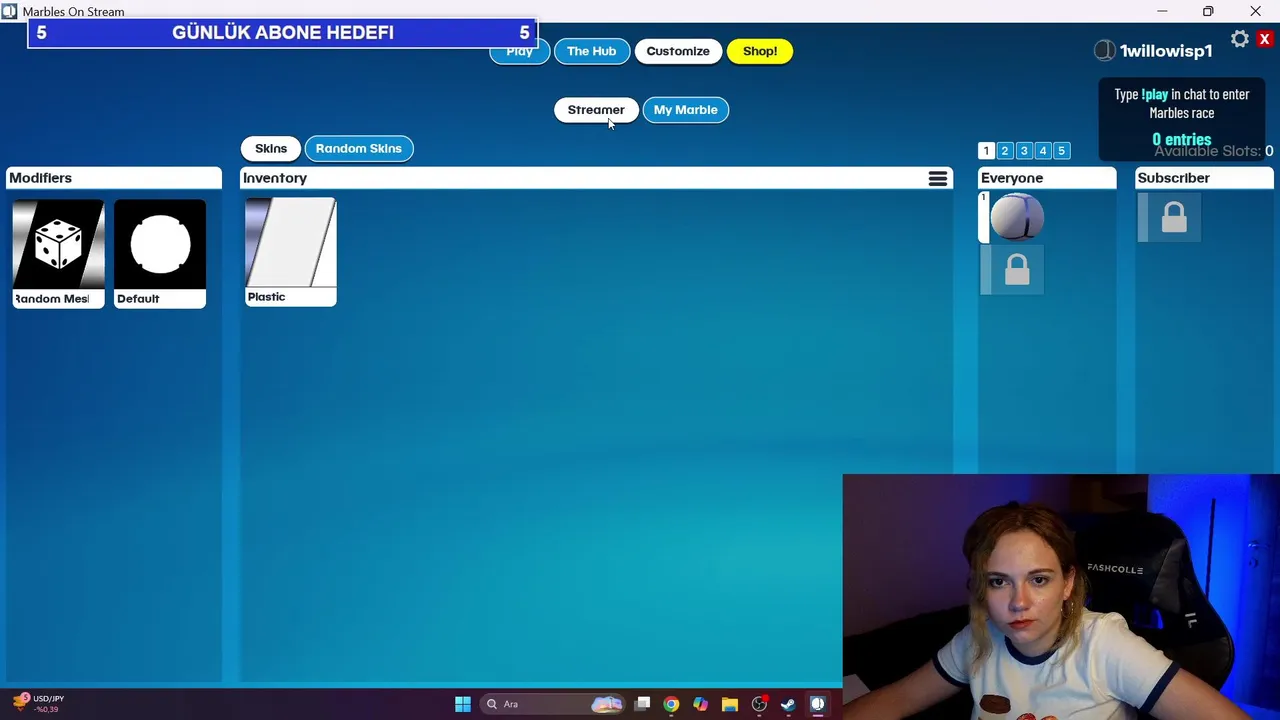The height and width of the screenshot is (720, 1280).
Task: Switch to My Marble sub-tab
Action: [686, 110]
